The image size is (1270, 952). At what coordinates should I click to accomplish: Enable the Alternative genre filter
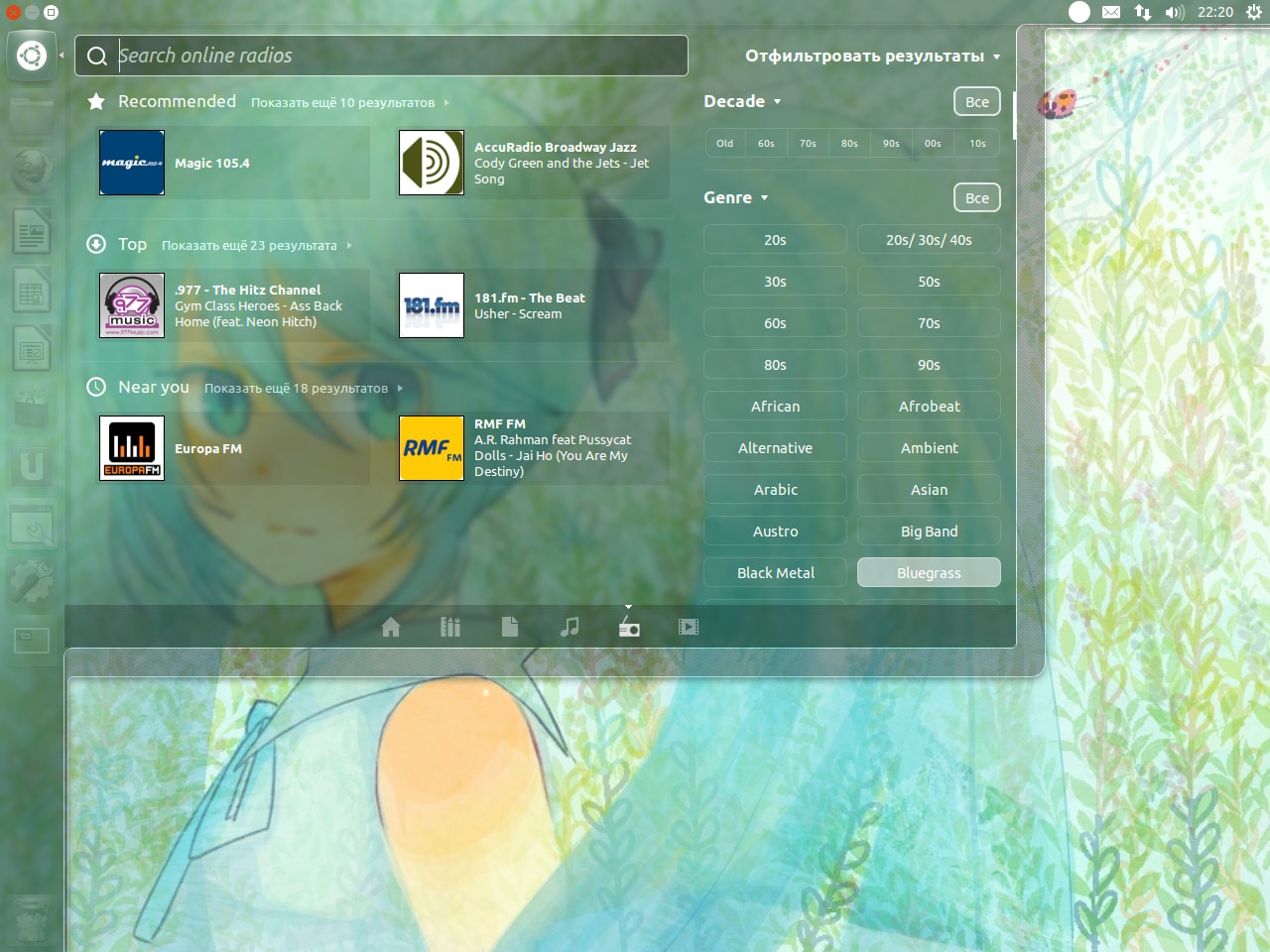coord(776,447)
